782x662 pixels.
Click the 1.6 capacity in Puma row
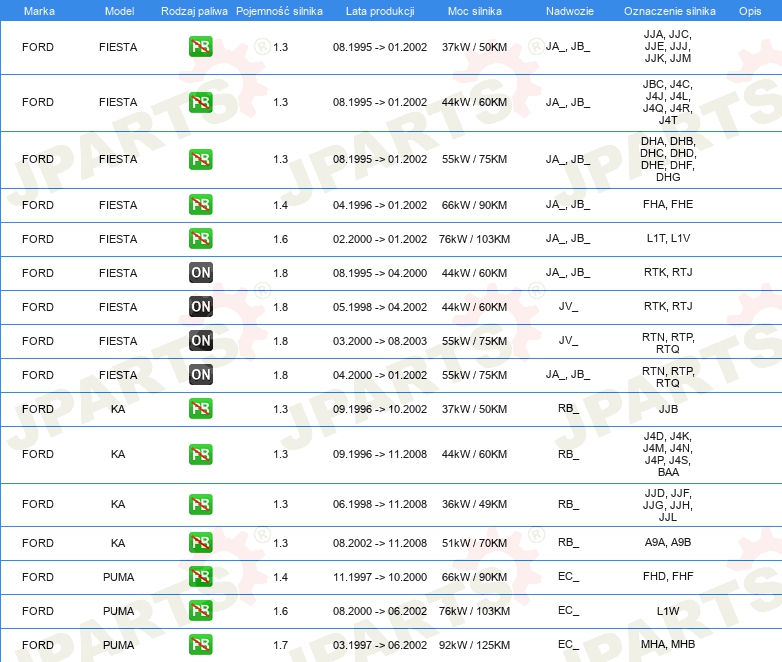pos(280,611)
